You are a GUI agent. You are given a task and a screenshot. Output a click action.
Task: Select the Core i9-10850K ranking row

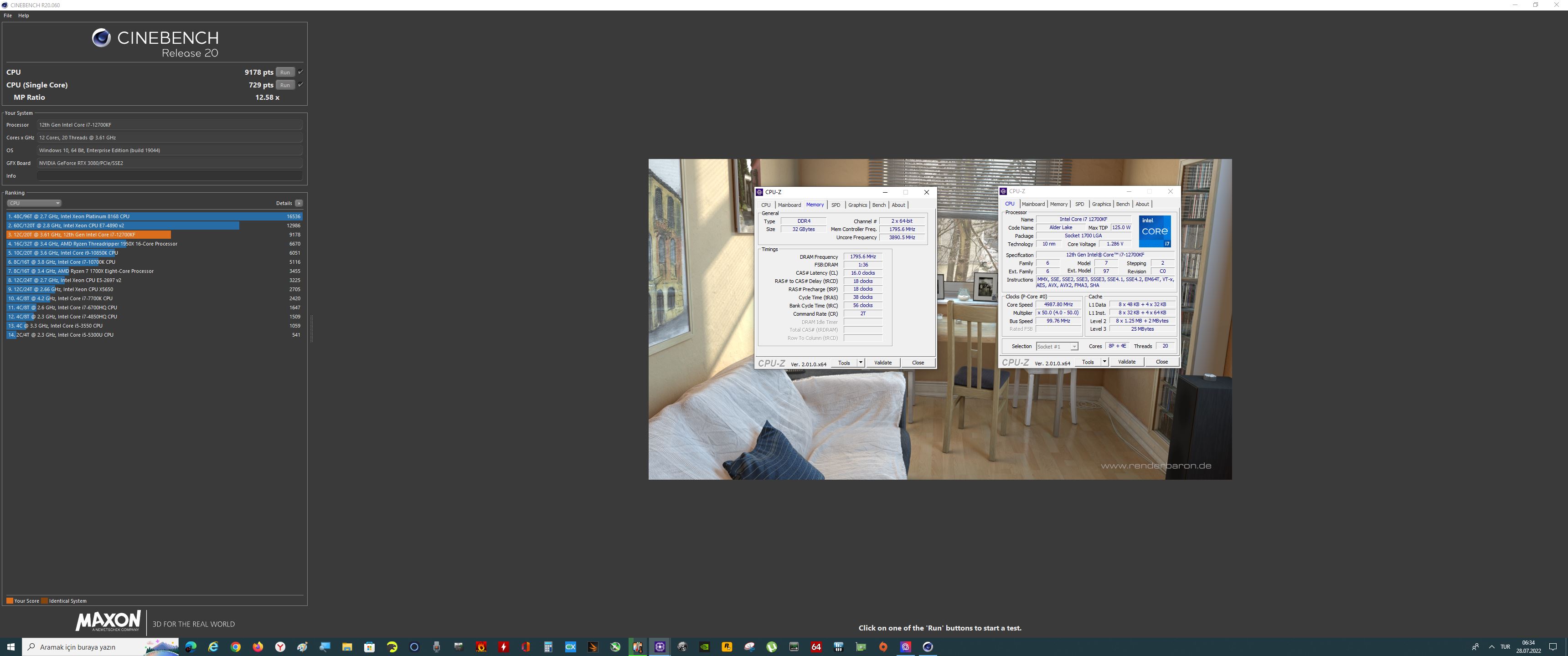155,252
